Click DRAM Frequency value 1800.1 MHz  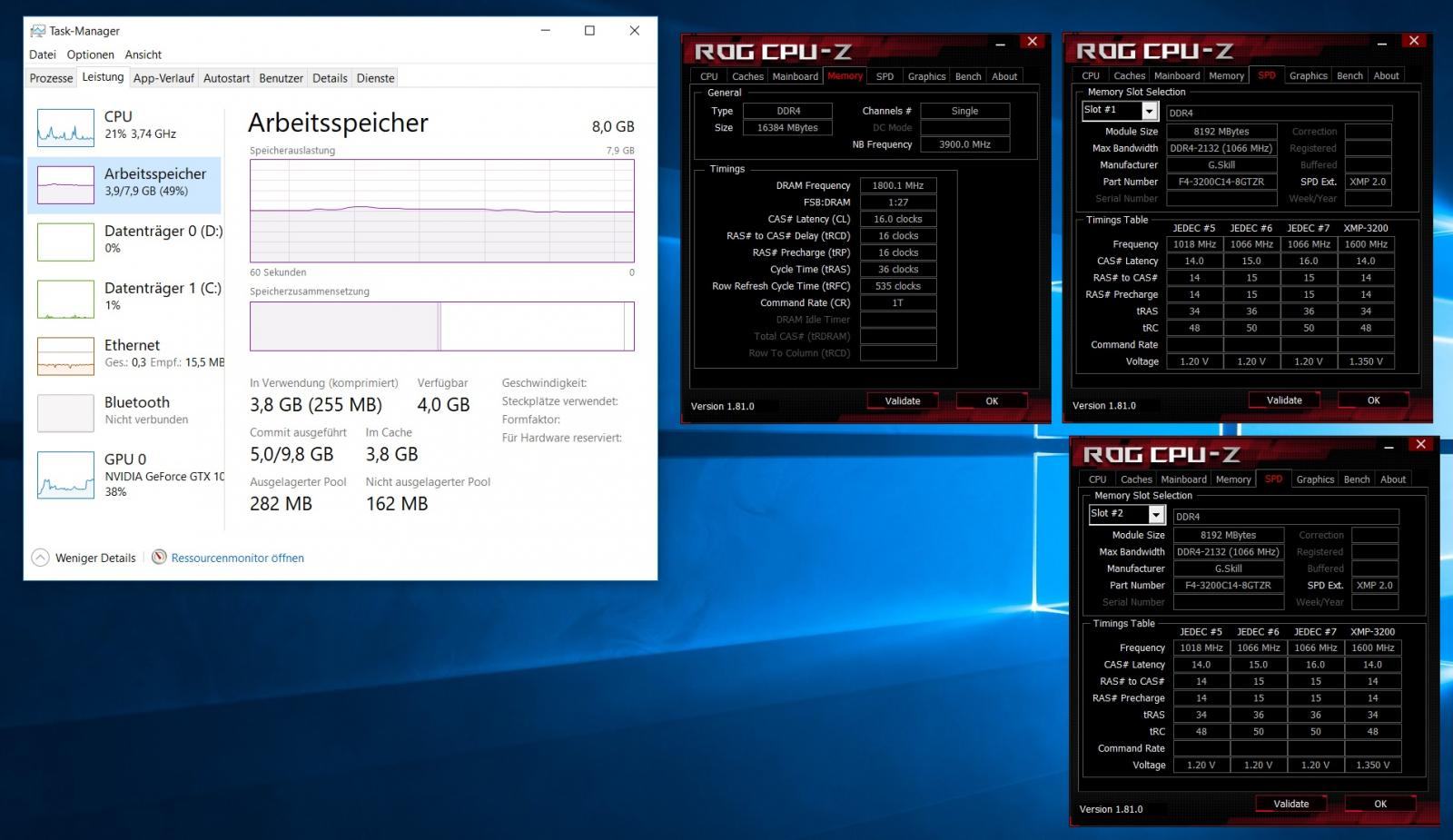pyautogui.click(x=897, y=185)
